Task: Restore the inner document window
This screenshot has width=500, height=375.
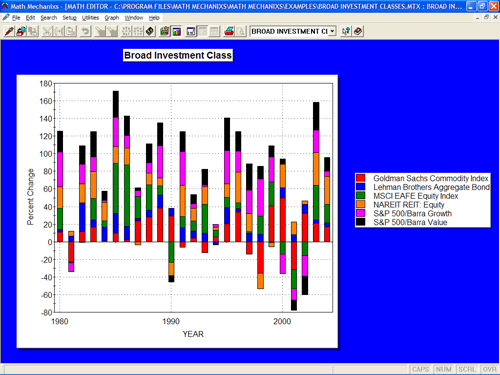Action: pyautogui.click(x=486, y=17)
